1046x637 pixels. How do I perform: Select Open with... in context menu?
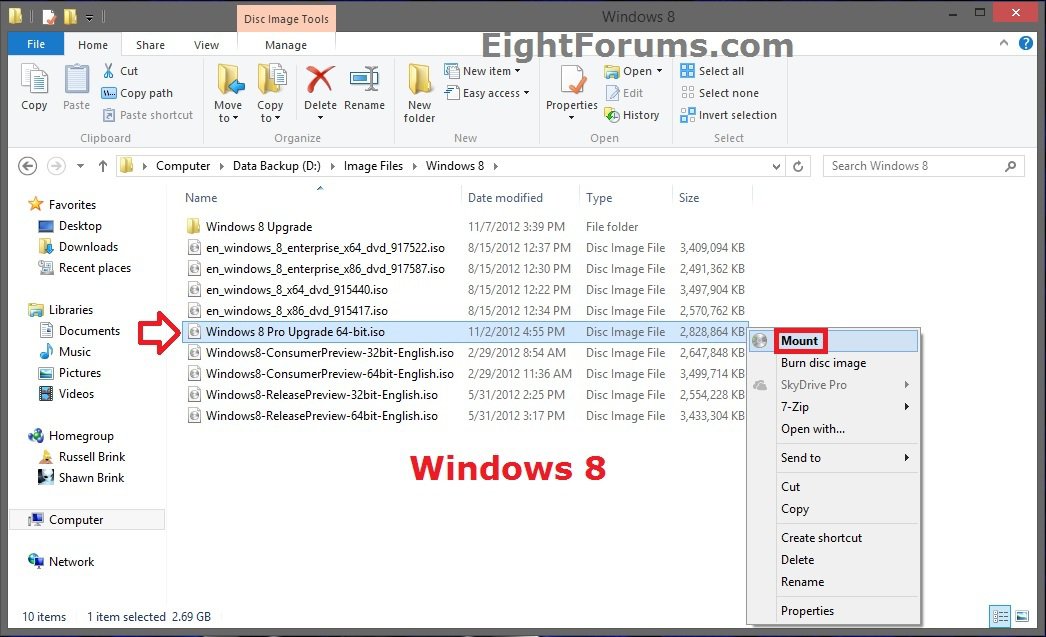(x=833, y=429)
